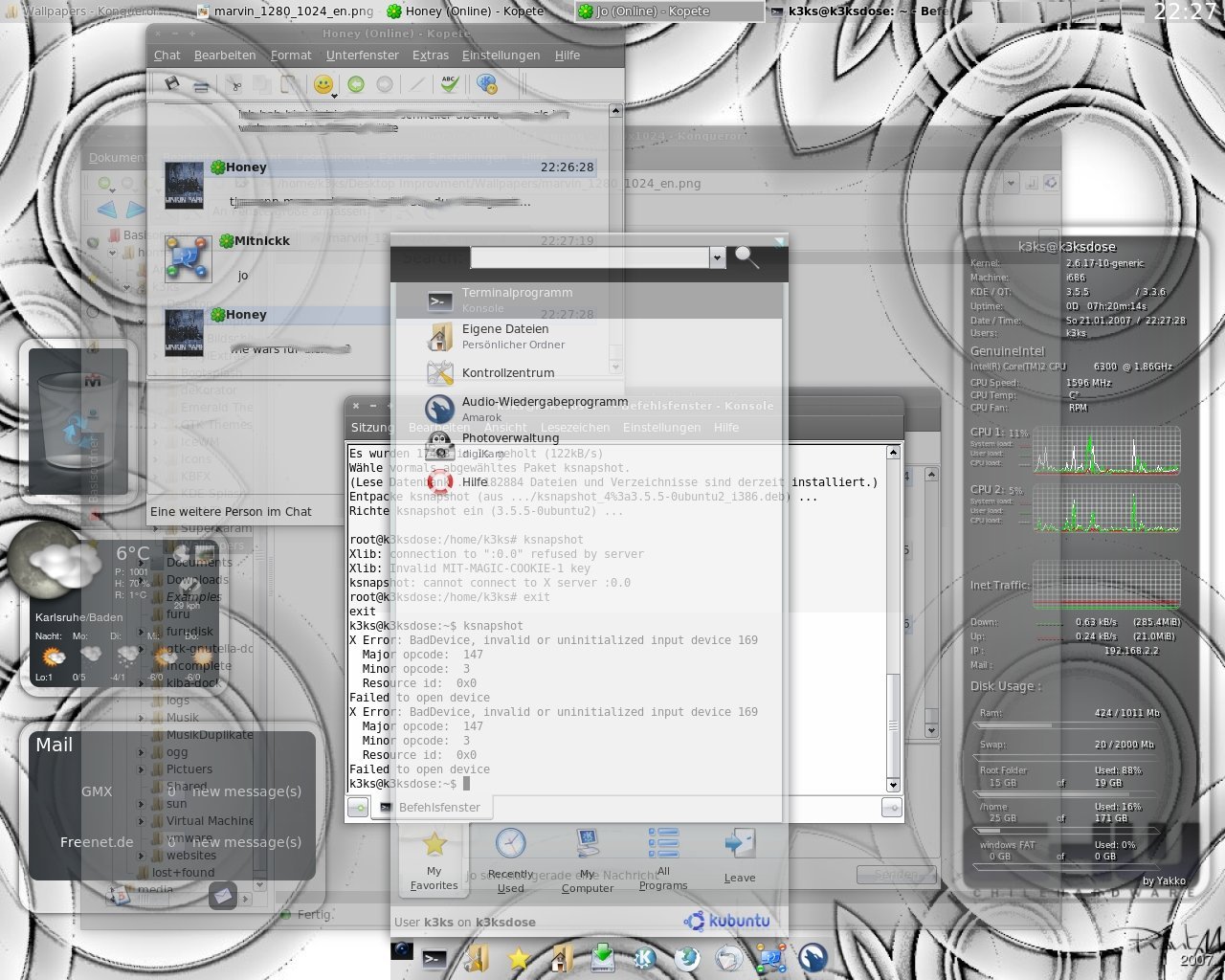The width and height of the screenshot is (1225, 980).
Task: Open Unterfenster menu in Kopete window
Action: (x=363, y=56)
